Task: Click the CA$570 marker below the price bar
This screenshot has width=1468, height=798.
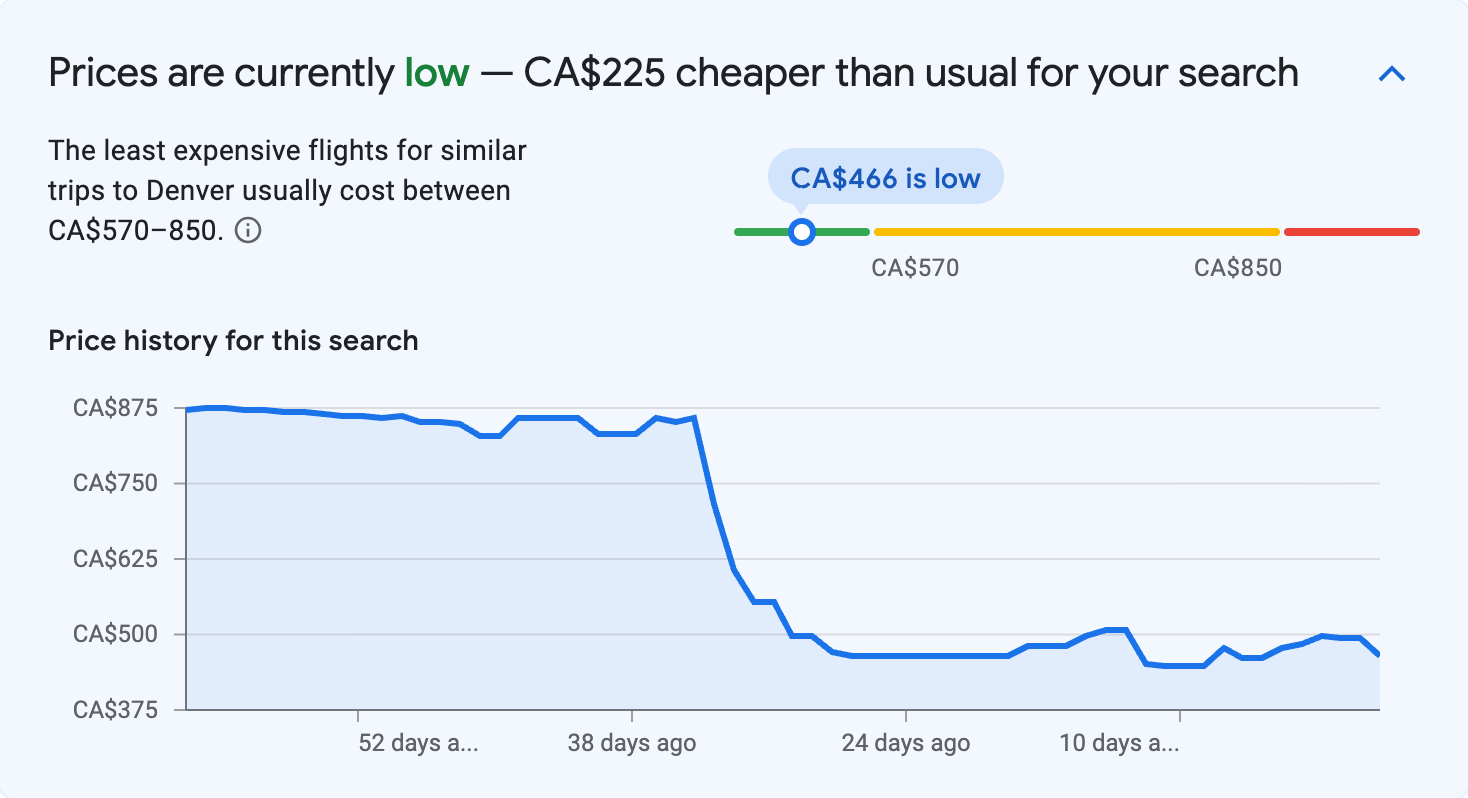Action: (x=913, y=267)
